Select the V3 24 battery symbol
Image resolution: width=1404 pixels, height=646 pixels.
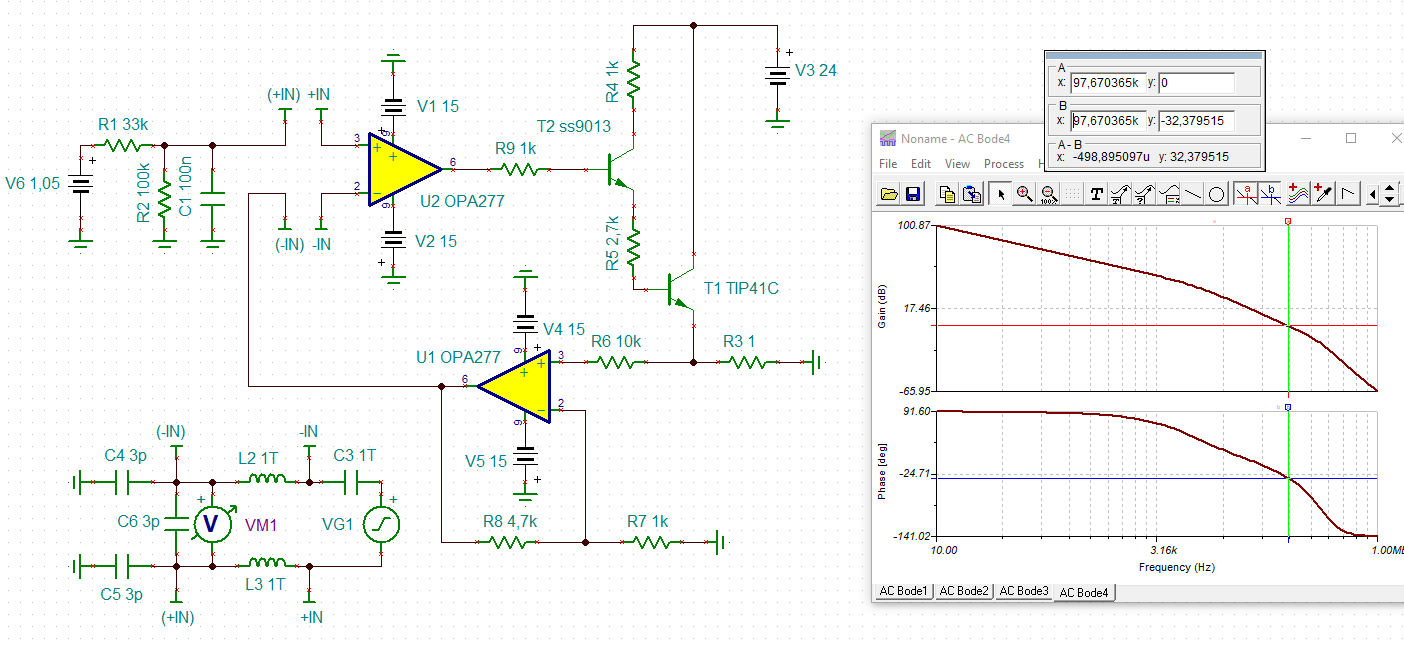click(777, 75)
